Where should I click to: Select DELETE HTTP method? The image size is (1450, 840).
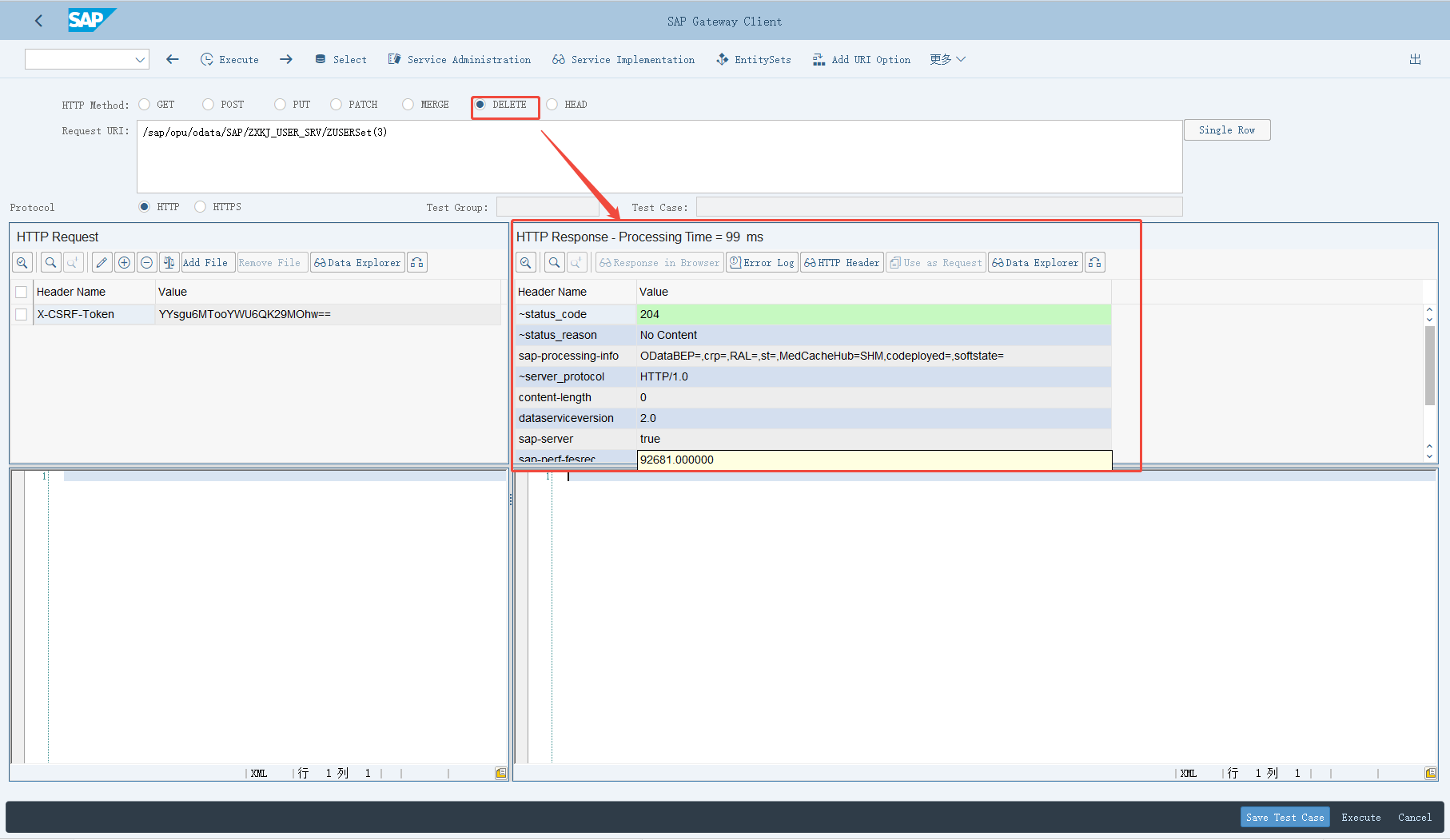click(x=480, y=104)
